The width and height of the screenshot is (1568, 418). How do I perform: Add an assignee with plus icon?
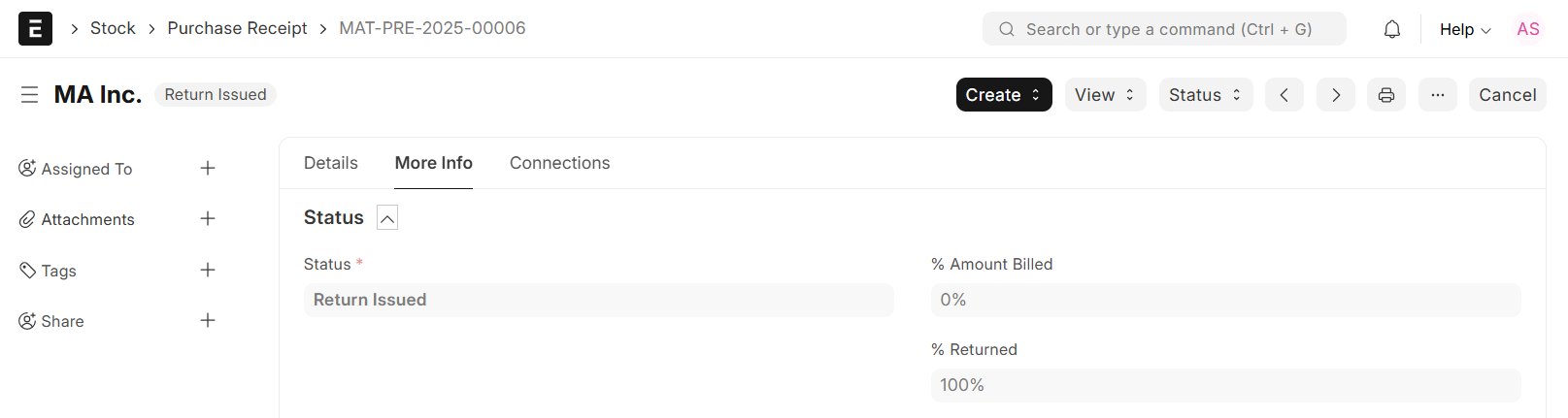pyautogui.click(x=208, y=169)
